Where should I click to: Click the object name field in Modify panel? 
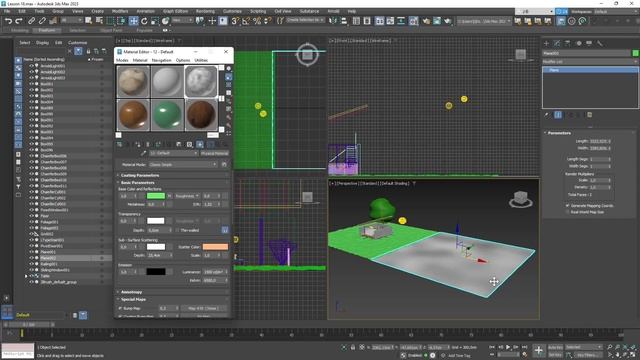tap(586, 53)
